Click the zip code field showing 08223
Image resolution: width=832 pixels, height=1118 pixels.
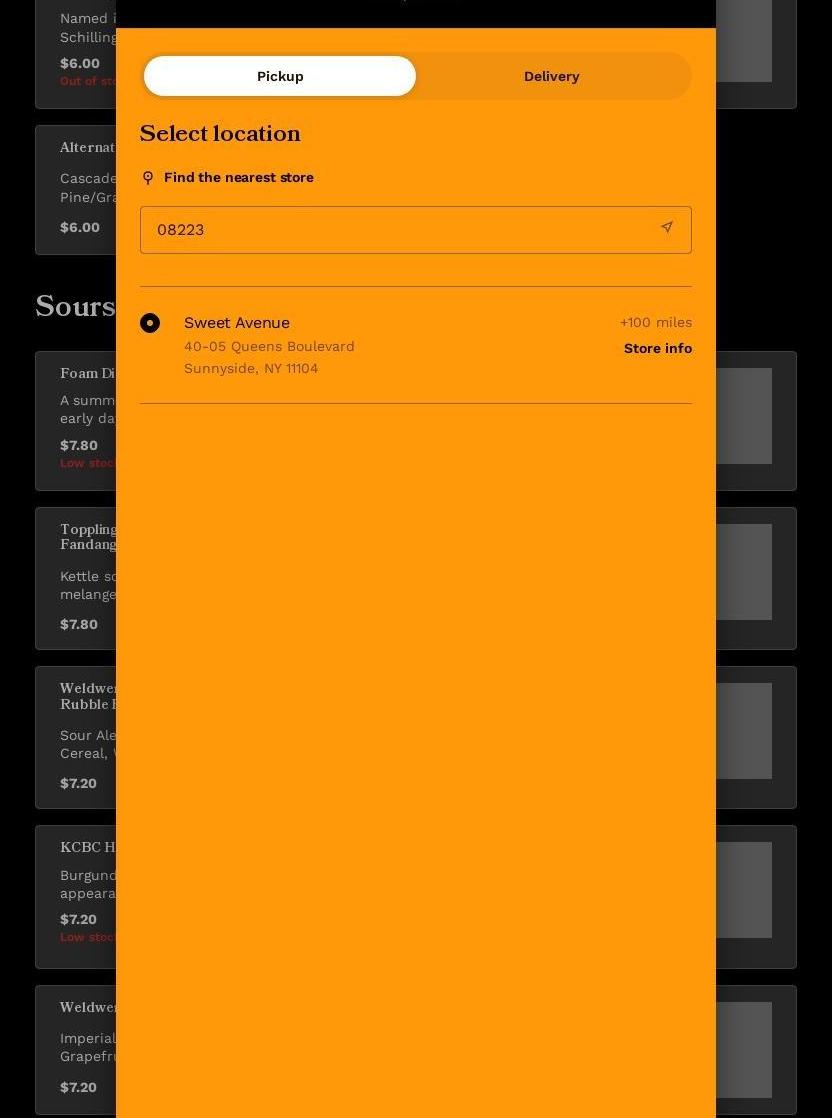(416, 230)
